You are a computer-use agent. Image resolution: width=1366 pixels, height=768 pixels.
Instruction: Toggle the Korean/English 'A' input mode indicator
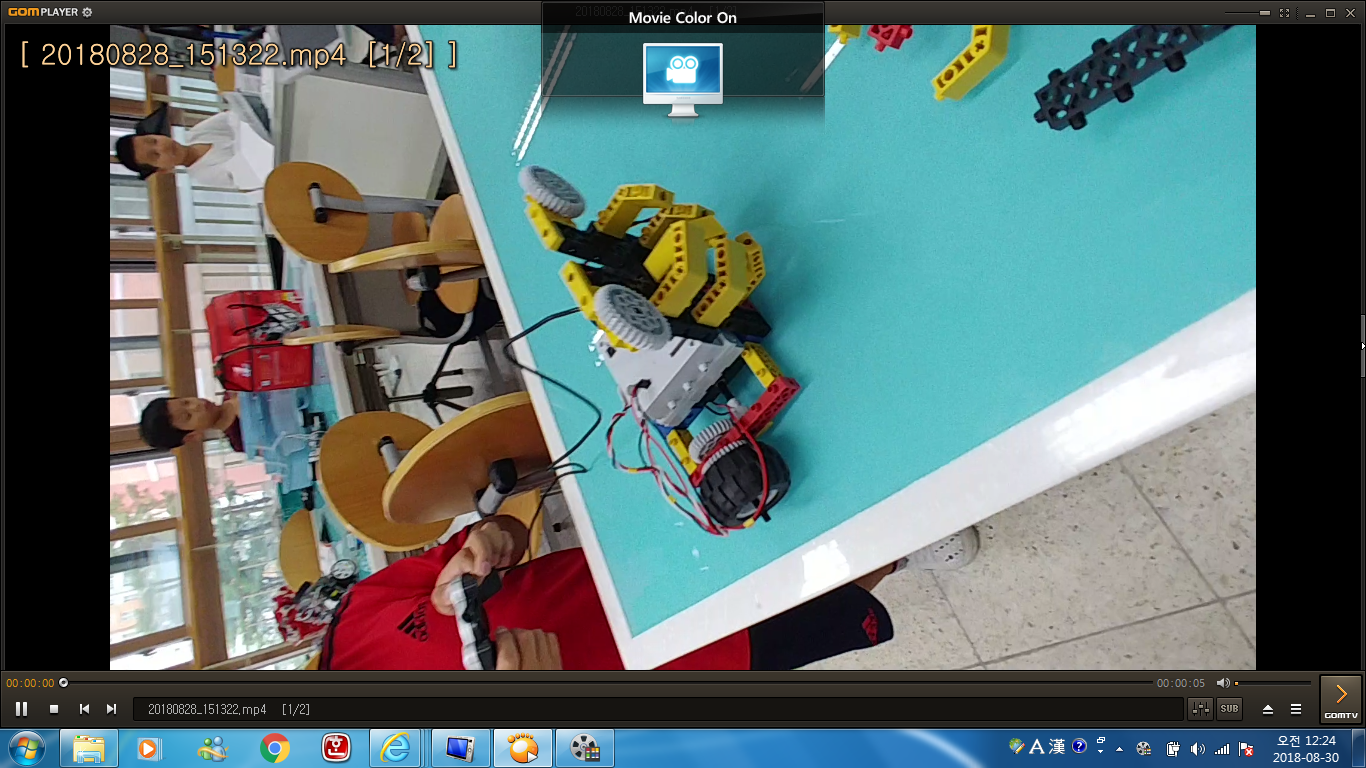(1037, 747)
